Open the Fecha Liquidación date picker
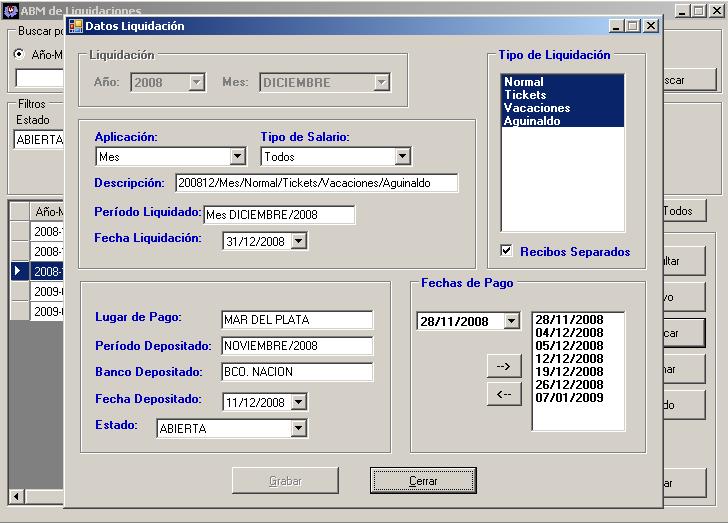This screenshot has height=523, width=728. (298, 241)
